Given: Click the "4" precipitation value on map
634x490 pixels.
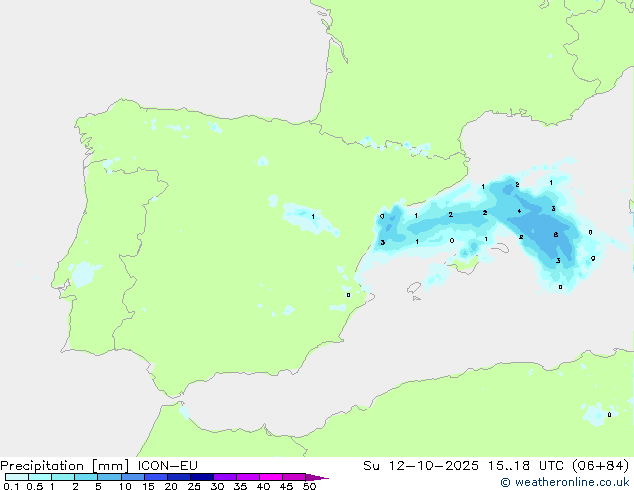Looking at the screenshot, I should tap(519, 211).
